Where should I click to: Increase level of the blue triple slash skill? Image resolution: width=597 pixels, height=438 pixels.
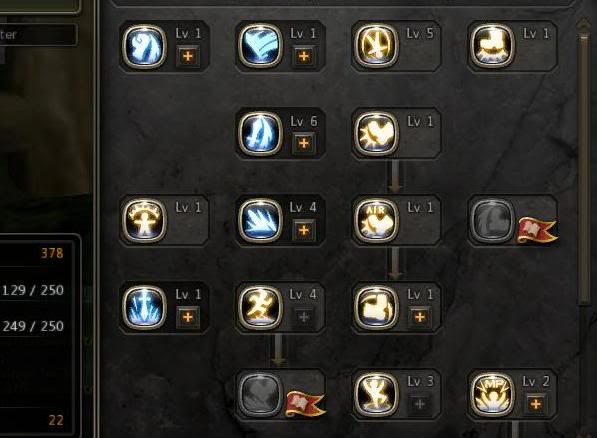click(304, 230)
